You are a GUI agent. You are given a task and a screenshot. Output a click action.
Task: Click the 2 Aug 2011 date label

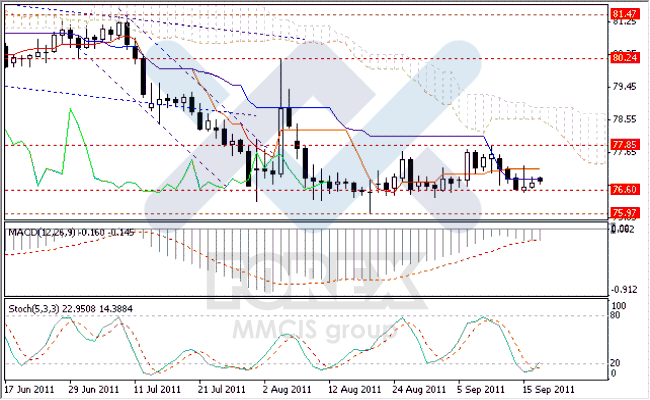287,390
